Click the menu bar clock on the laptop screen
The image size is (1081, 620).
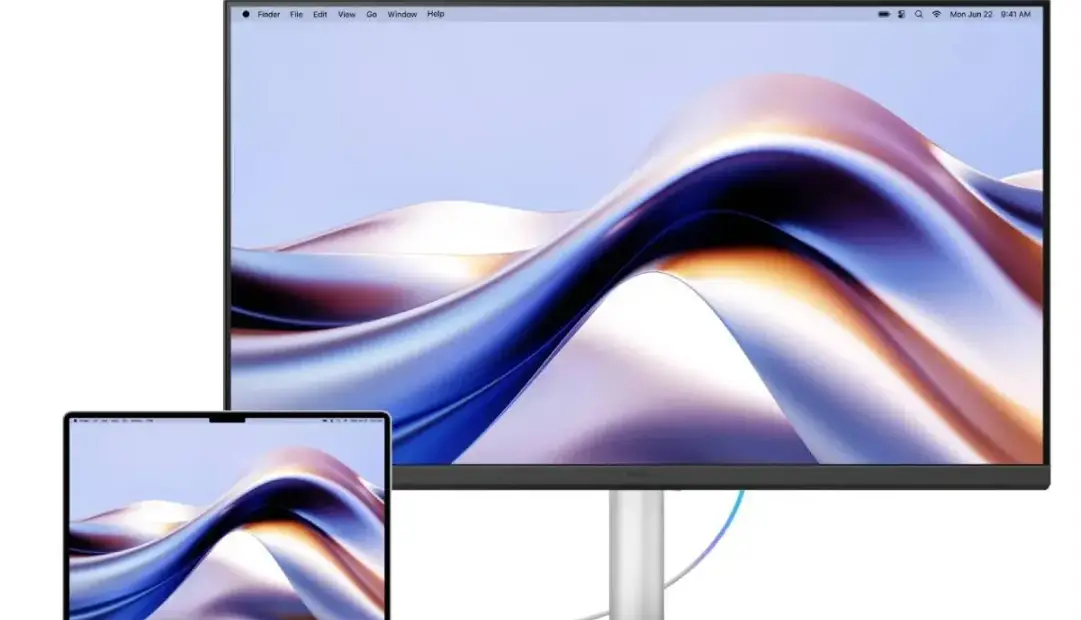pyautogui.click(x=374, y=422)
